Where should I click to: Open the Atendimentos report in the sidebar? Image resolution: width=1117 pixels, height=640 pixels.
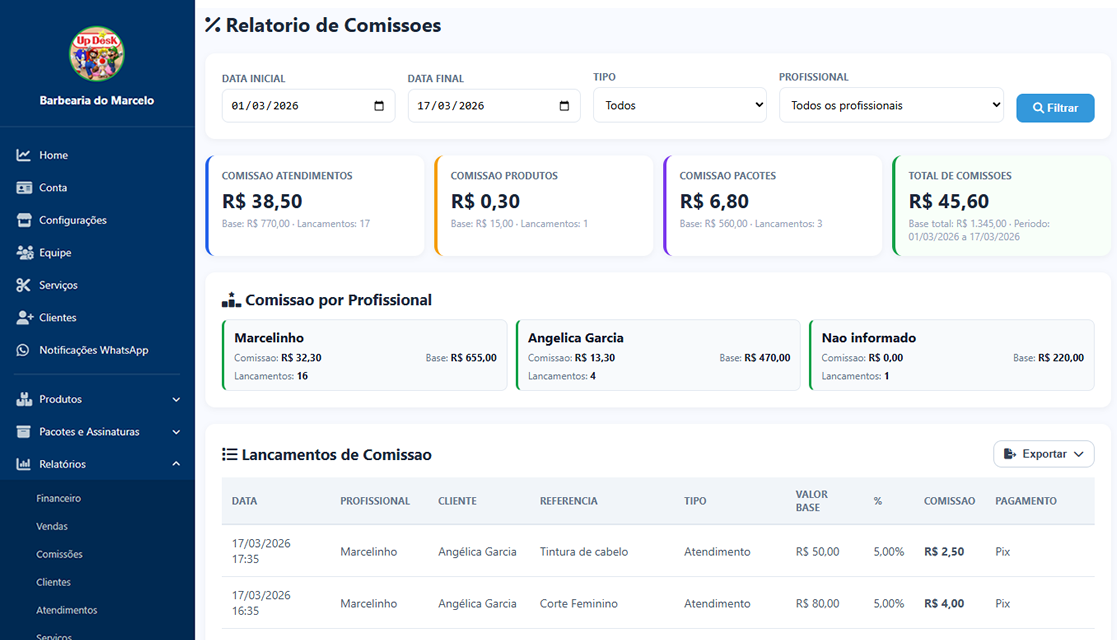[65, 609]
